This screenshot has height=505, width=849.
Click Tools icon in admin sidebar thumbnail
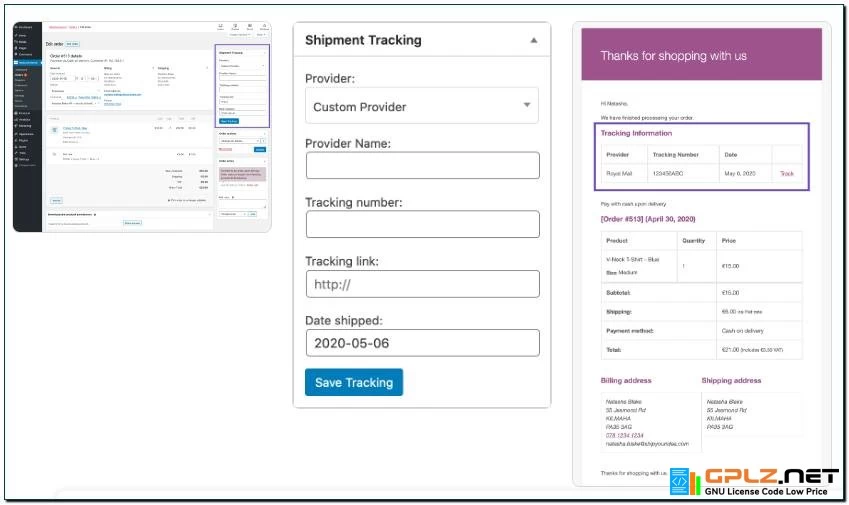coord(16,153)
